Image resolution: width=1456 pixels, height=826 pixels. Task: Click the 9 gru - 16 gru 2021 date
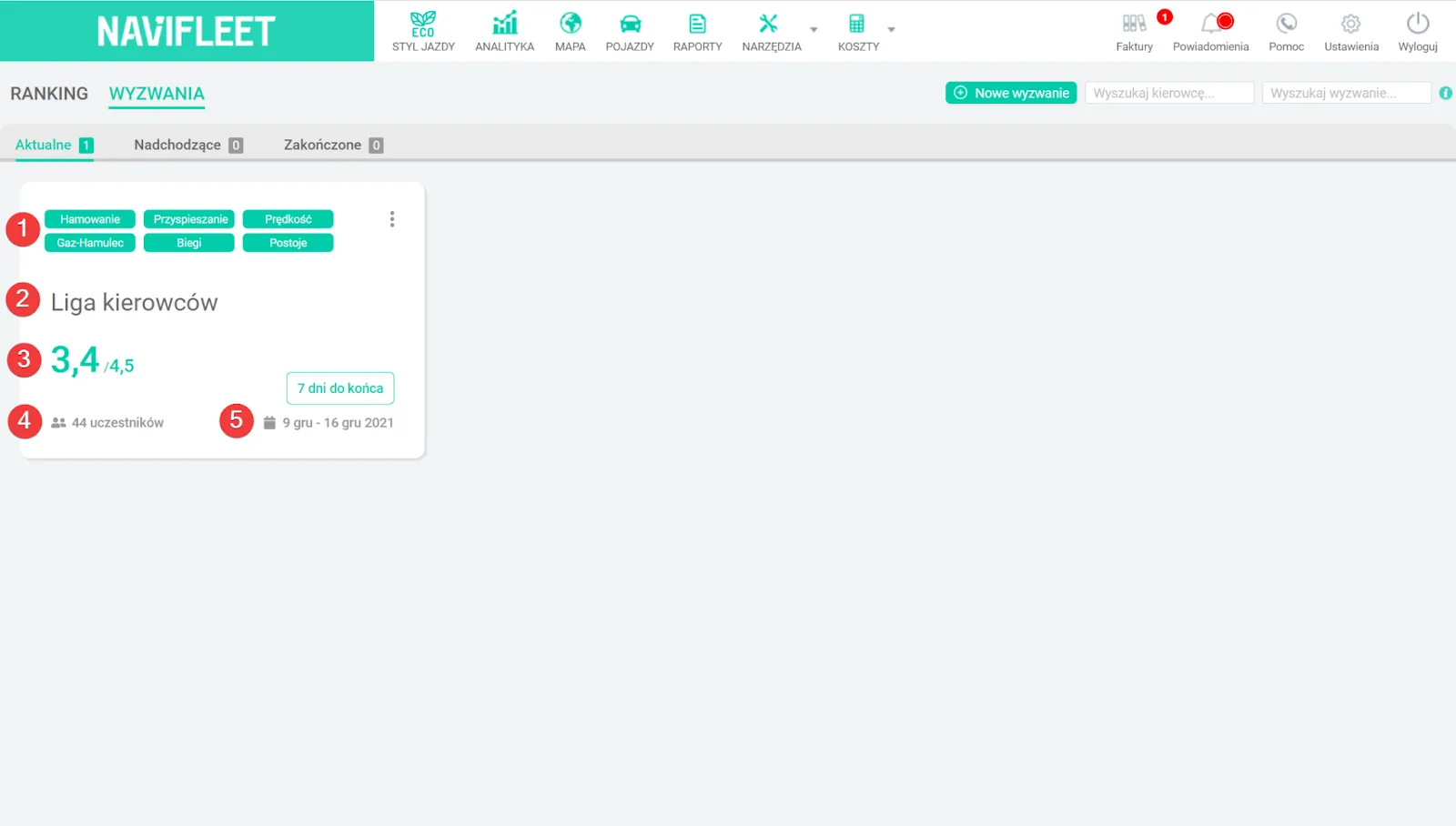click(338, 423)
